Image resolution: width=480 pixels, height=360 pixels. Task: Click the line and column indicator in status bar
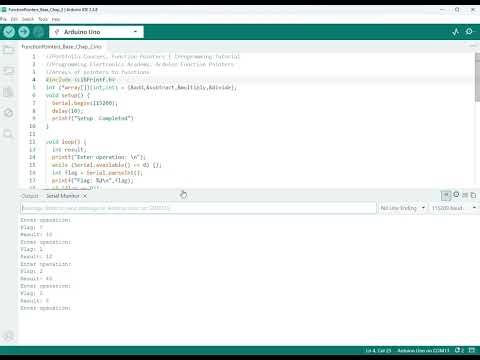pos(378,350)
